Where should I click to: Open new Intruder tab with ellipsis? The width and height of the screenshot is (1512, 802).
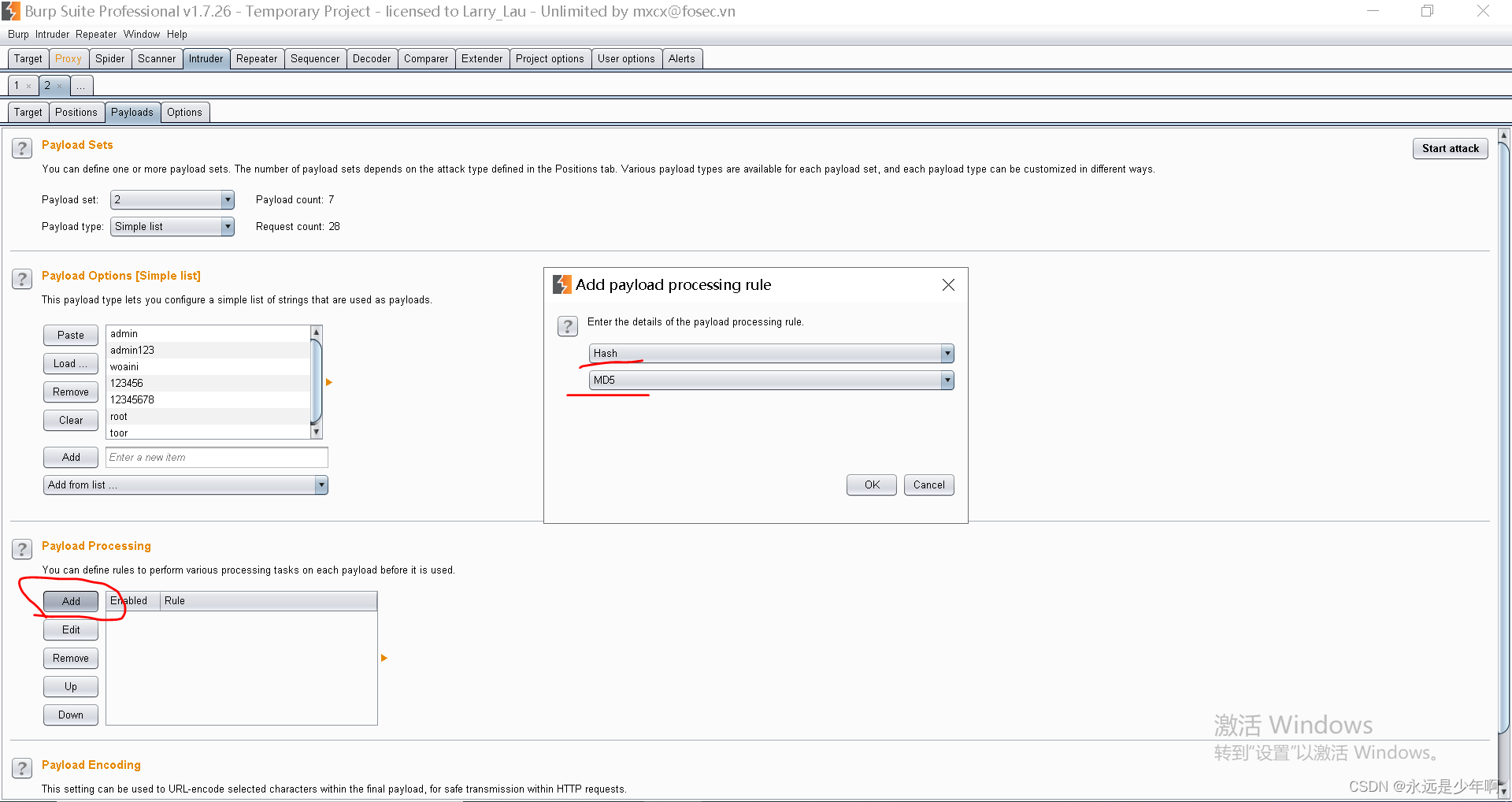point(81,86)
